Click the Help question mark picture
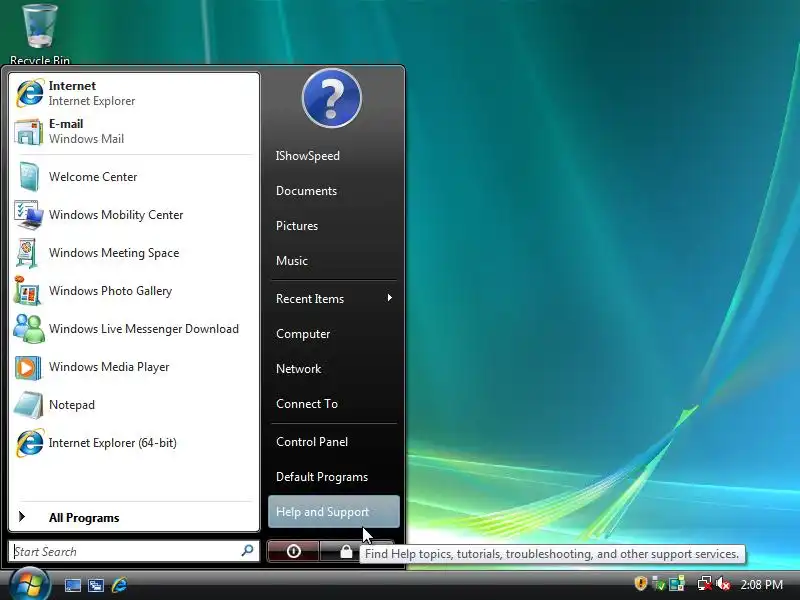Image resolution: width=800 pixels, height=600 pixels. [332, 98]
